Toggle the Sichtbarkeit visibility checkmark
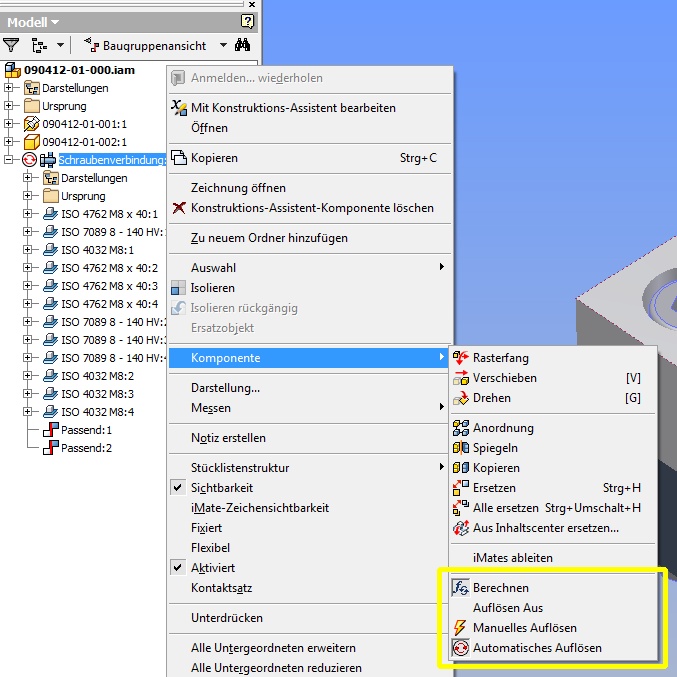 pyautogui.click(x=177, y=488)
